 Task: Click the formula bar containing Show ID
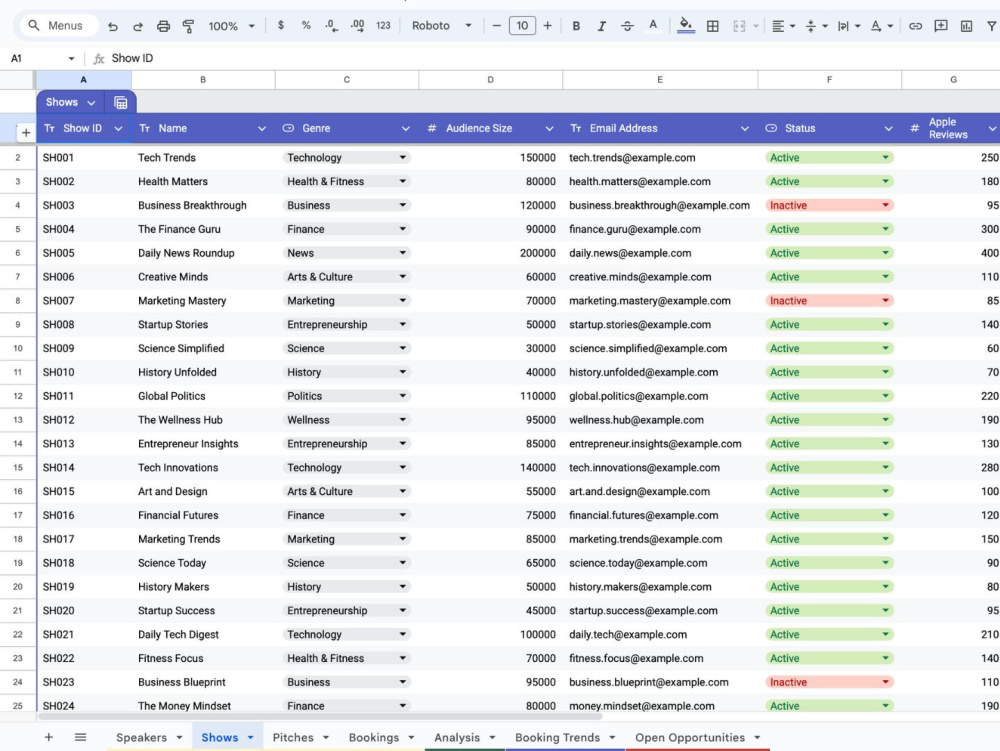(548, 58)
